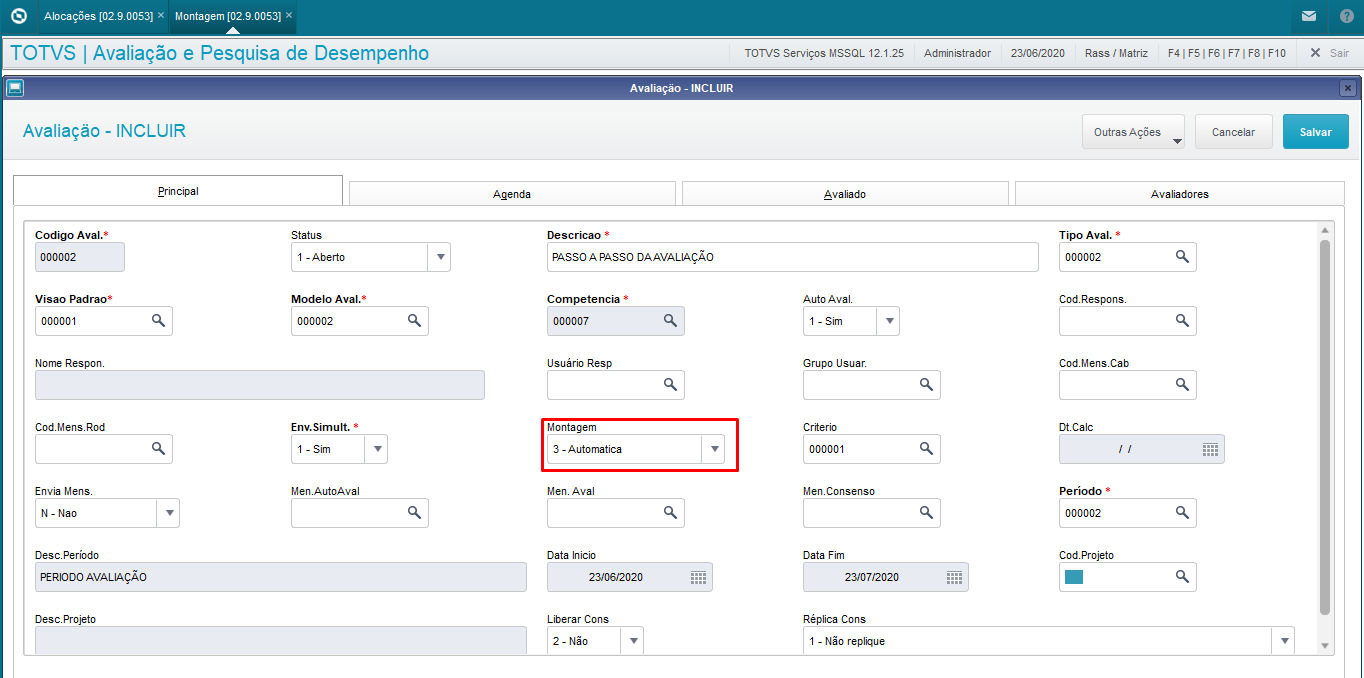1364x678 pixels.
Task: Click the form's vertical scrollbar thumb
Action: pos(1325,427)
